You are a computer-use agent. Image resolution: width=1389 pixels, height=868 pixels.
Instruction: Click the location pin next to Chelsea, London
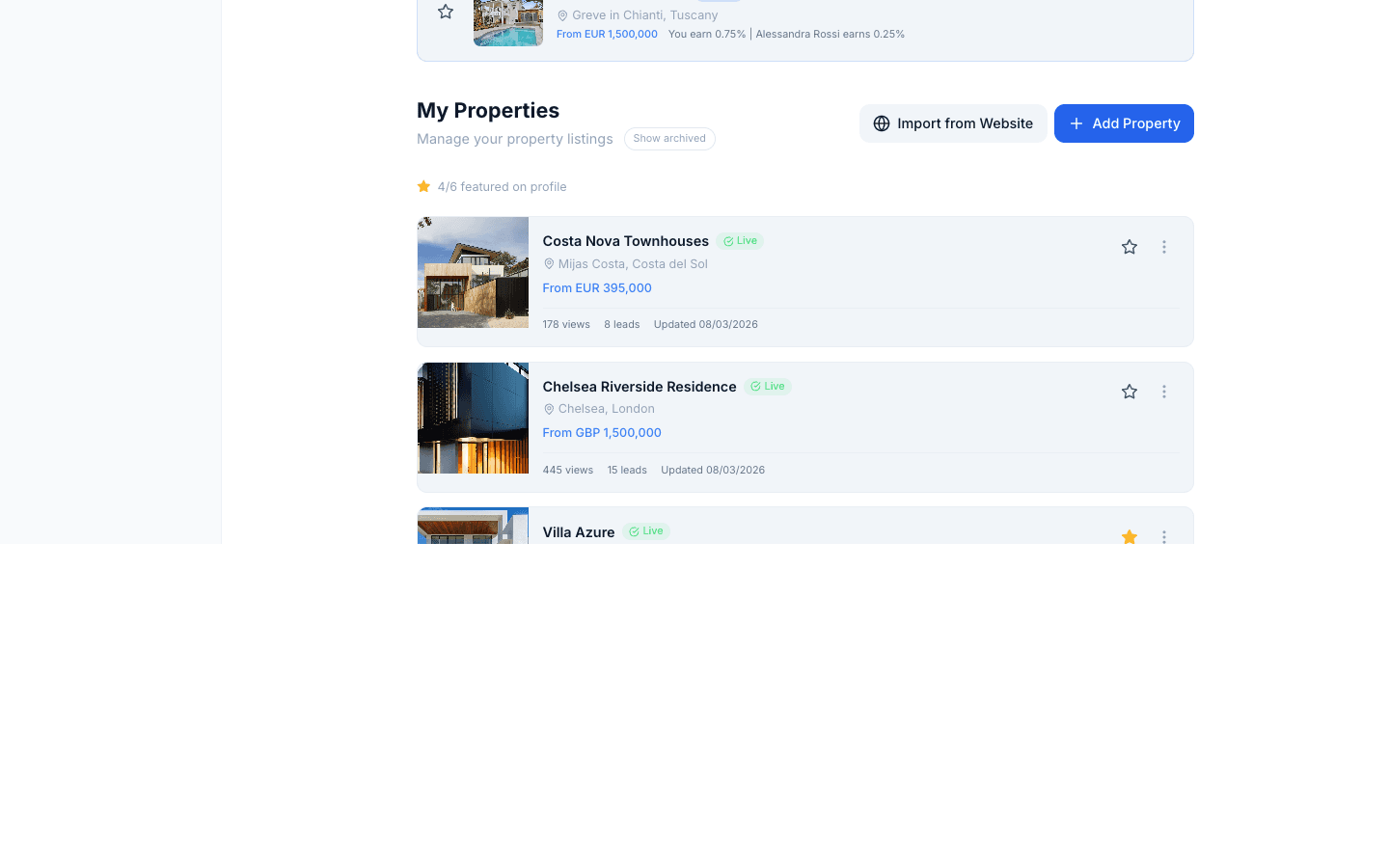[x=548, y=409]
